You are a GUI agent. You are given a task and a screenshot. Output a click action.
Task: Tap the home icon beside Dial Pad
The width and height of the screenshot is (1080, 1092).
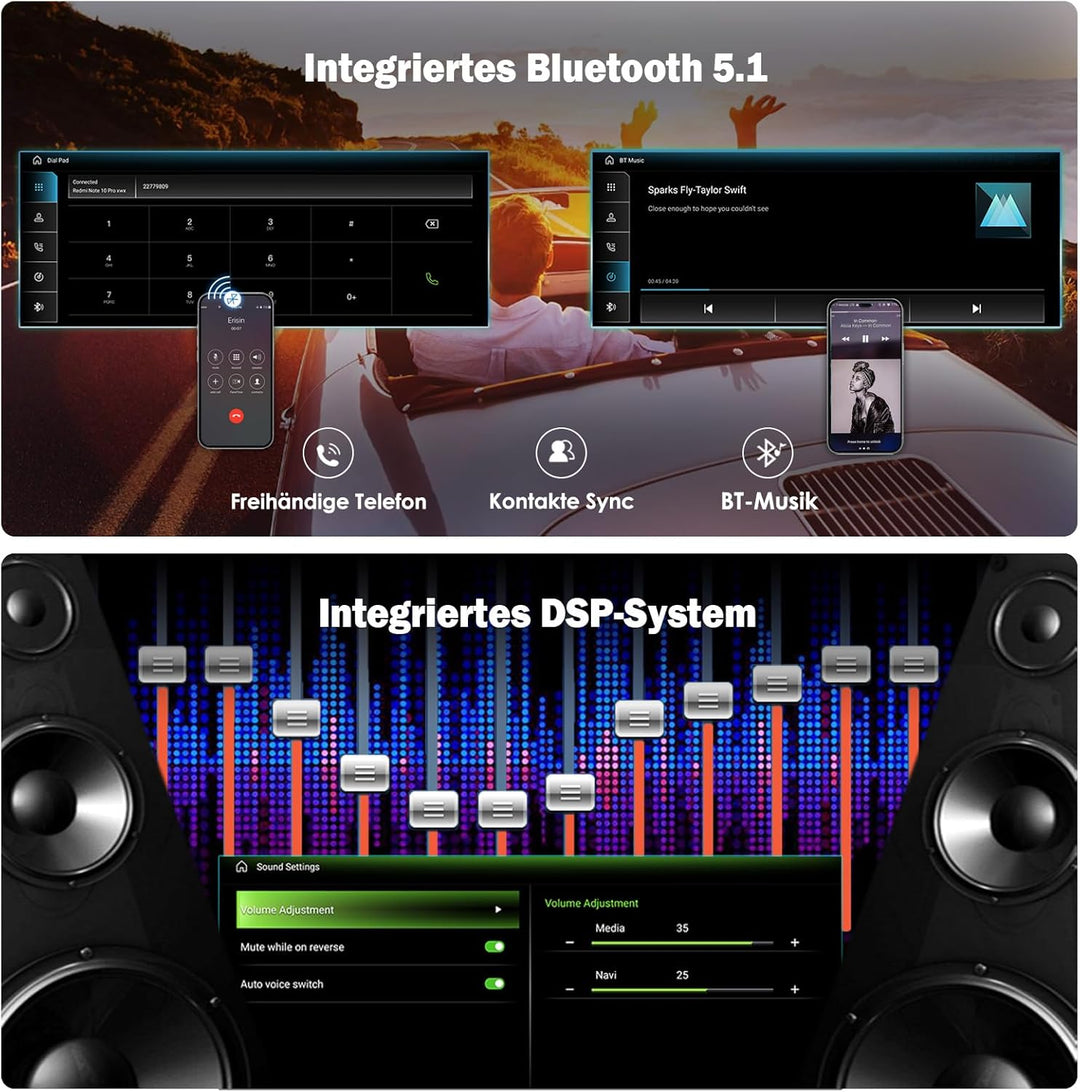(x=37, y=160)
